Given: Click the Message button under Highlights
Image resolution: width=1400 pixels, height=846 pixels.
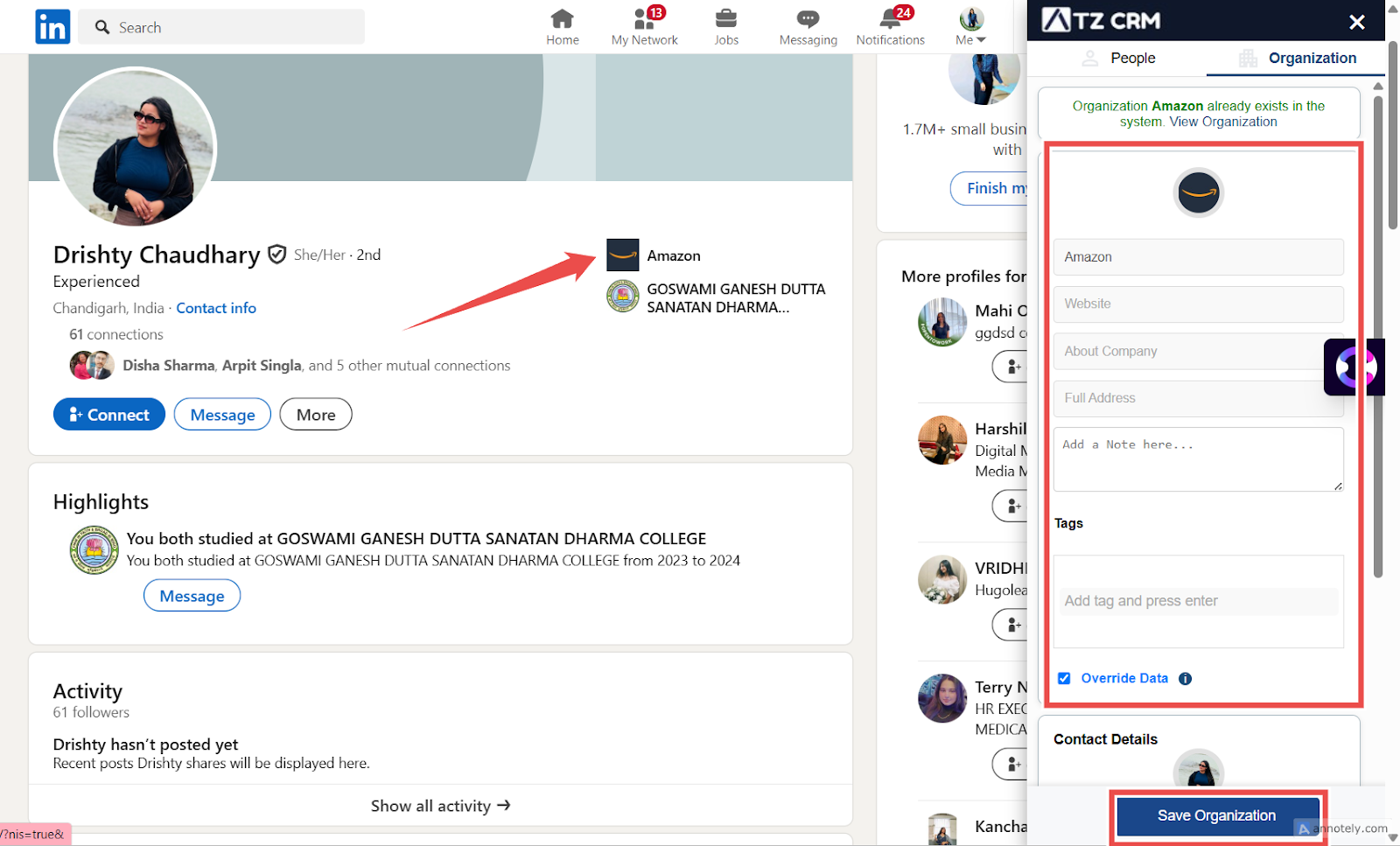Looking at the screenshot, I should tap(192, 596).
